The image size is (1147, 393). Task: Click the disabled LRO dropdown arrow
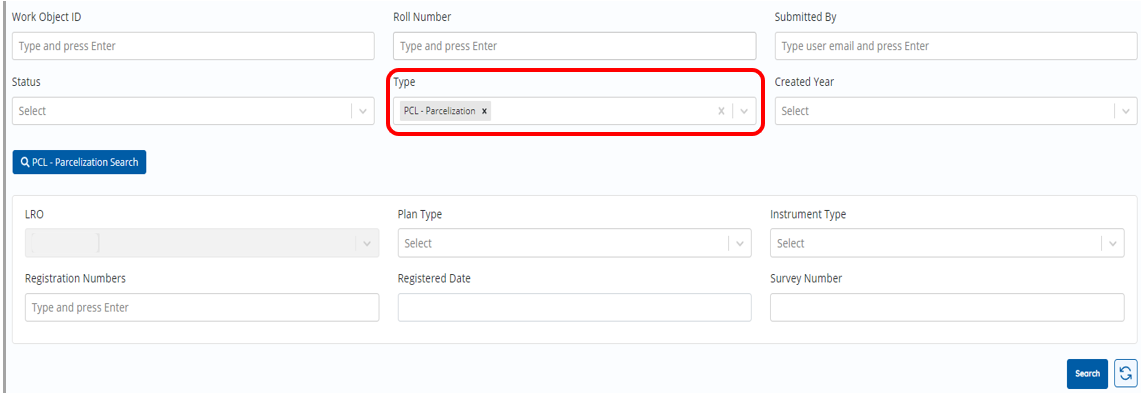[367, 243]
